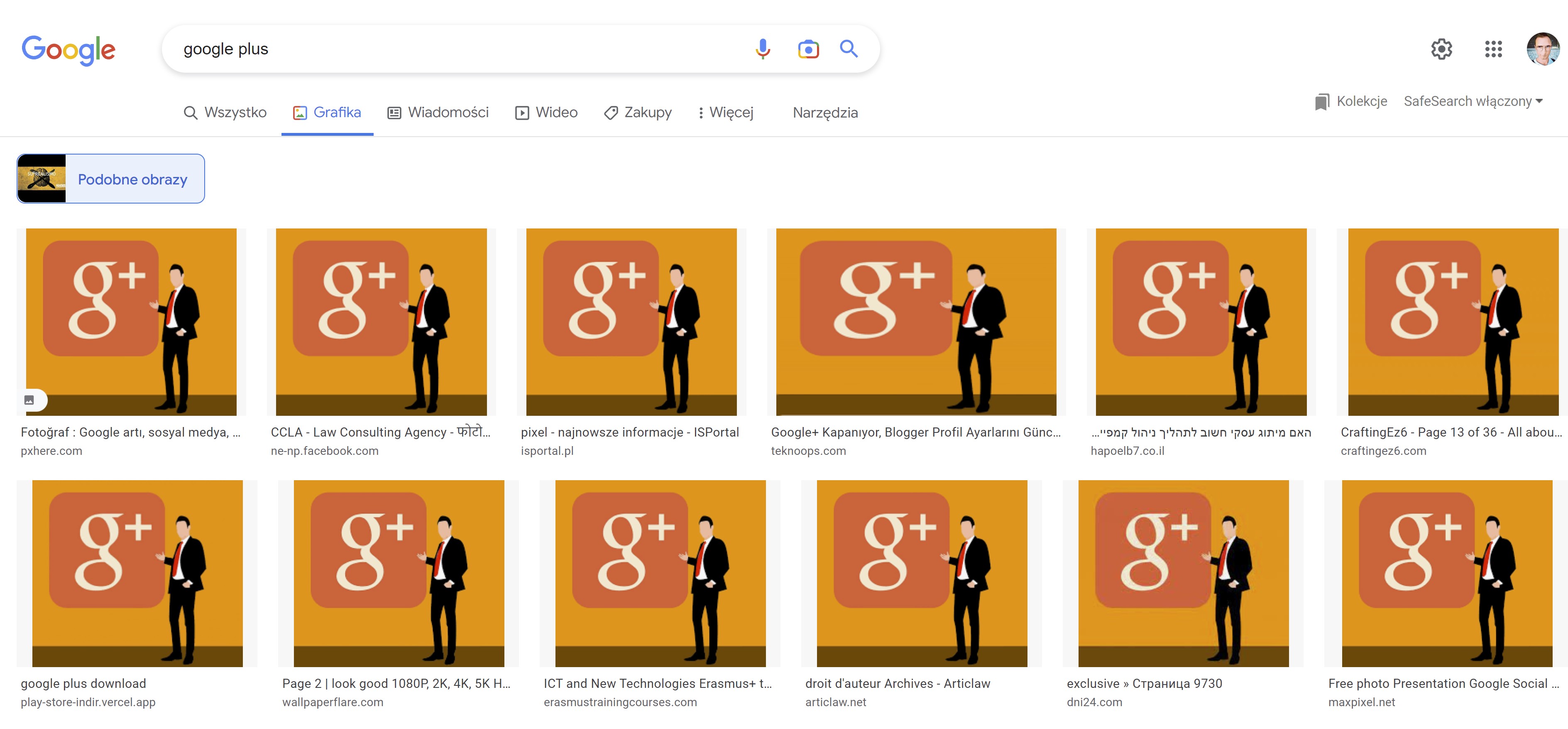The image size is (1568, 729).
Task: Click the pxhere.com source link
Action: coord(52,451)
